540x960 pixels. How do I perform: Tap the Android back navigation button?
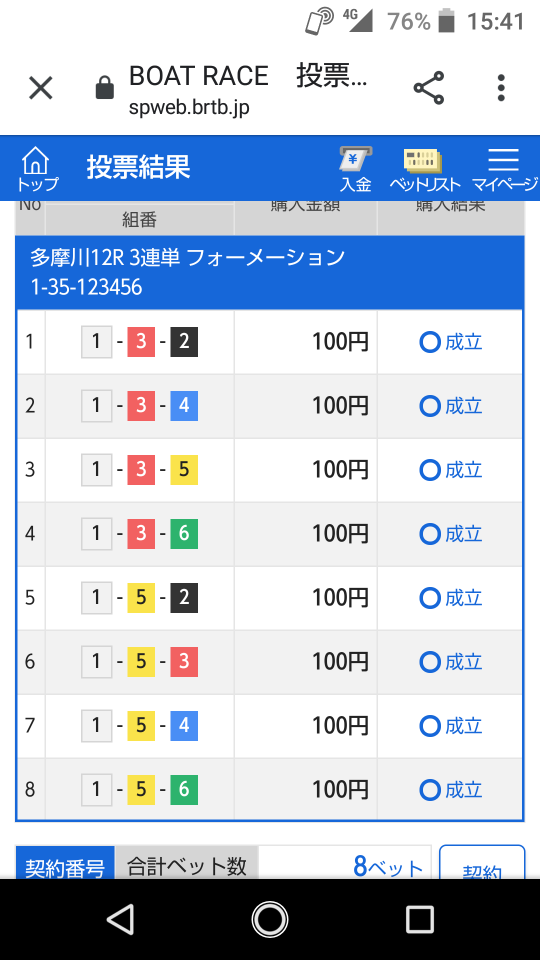click(119, 919)
